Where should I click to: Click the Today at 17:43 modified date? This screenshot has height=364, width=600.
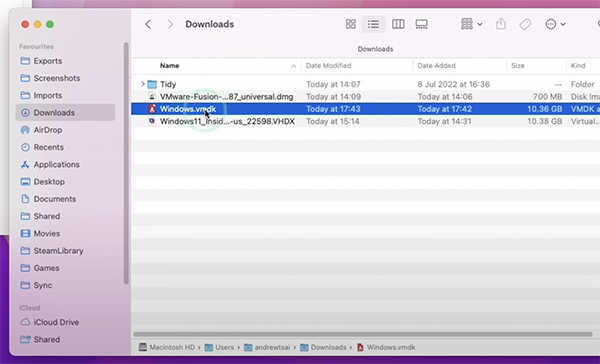point(333,109)
